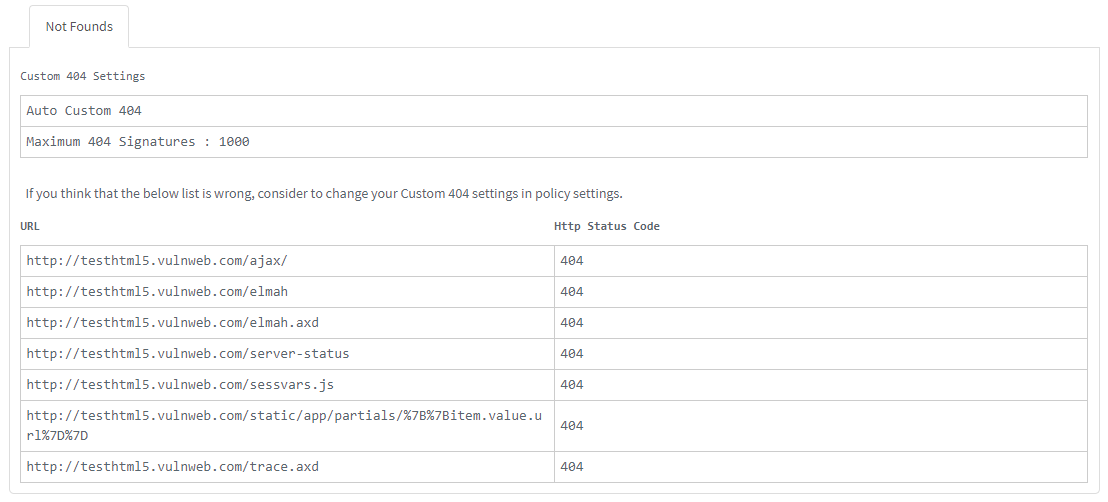Click the 404 status for the /ajax/ row
This screenshot has width=1108, height=502.
click(572, 261)
